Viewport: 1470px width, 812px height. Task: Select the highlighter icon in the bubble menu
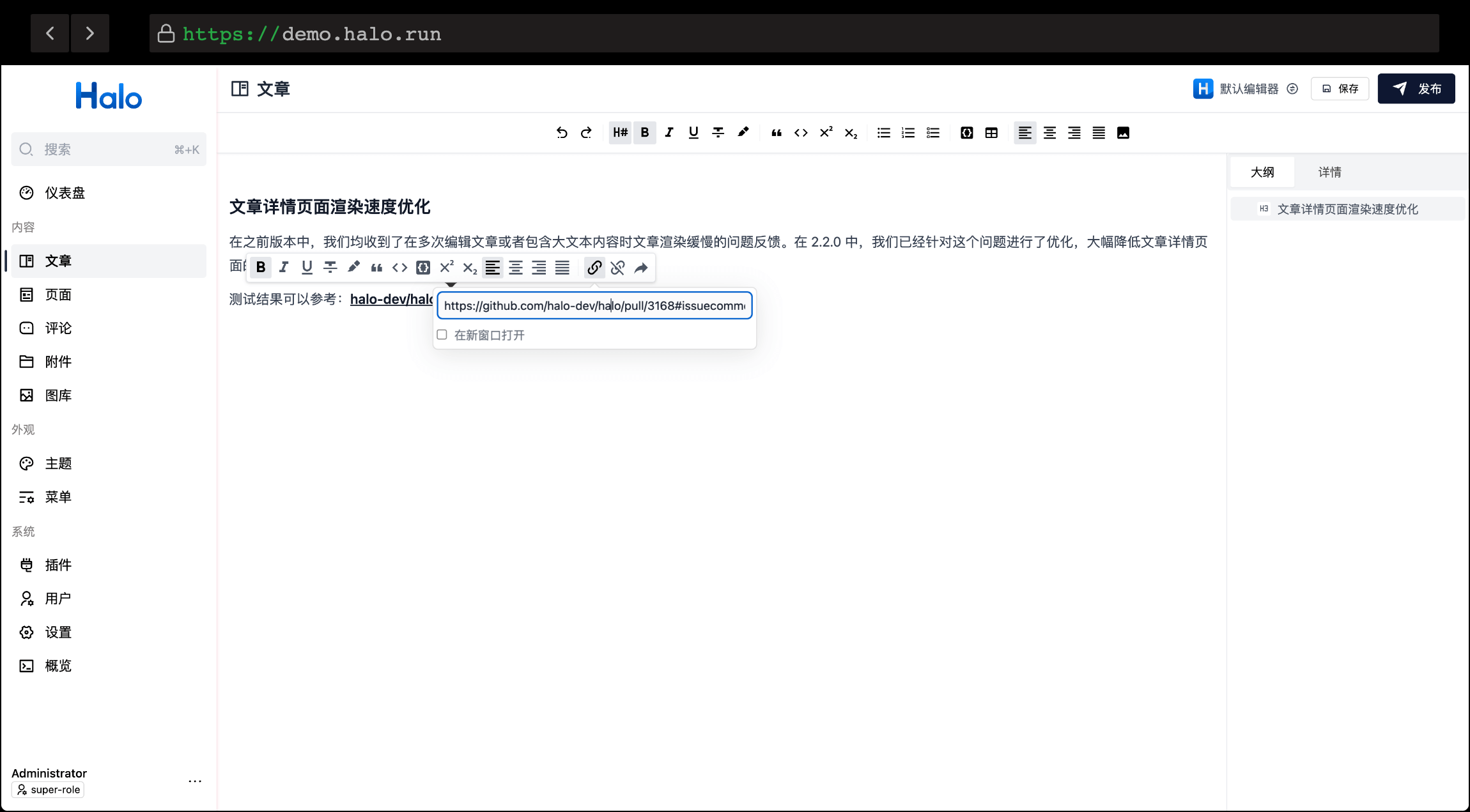(353, 267)
